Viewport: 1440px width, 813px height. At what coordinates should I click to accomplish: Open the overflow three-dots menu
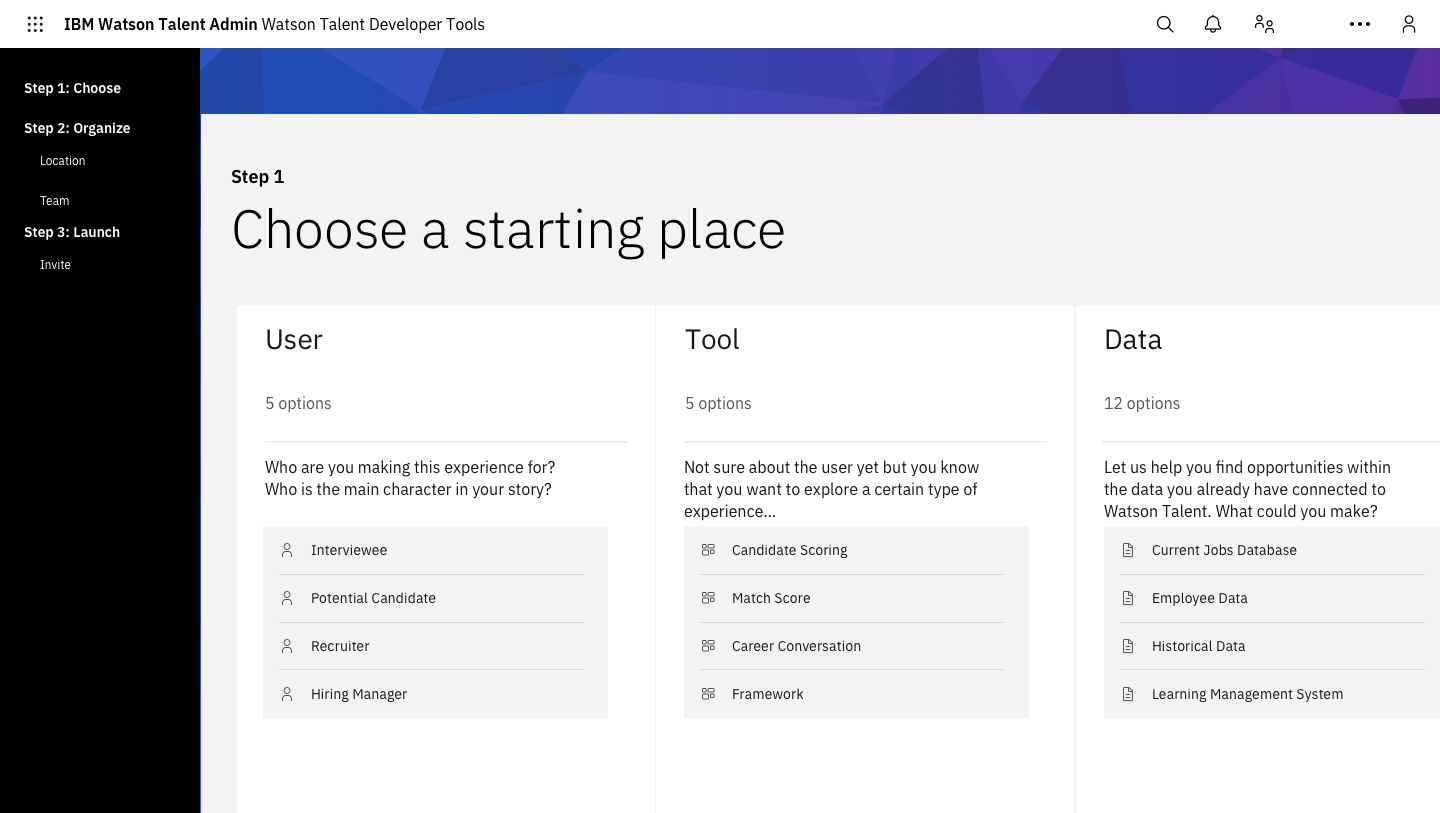click(1360, 24)
